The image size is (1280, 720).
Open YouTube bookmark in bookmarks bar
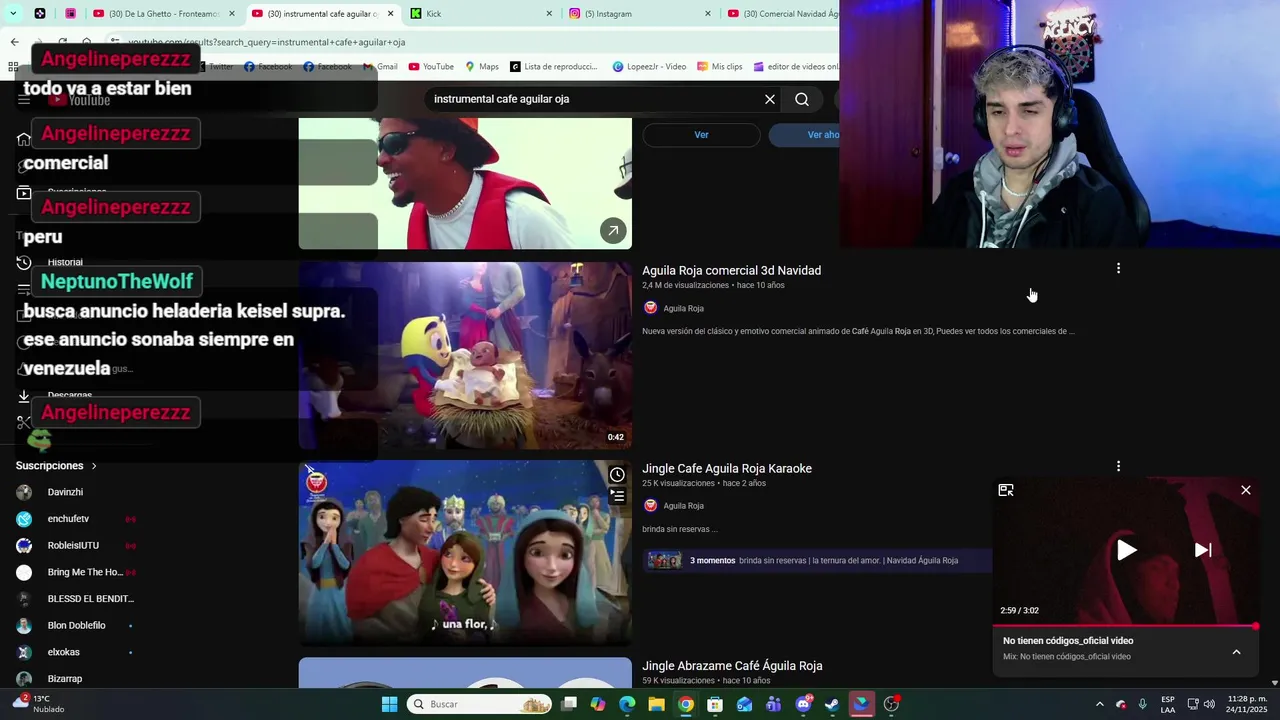pyautogui.click(x=431, y=67)
